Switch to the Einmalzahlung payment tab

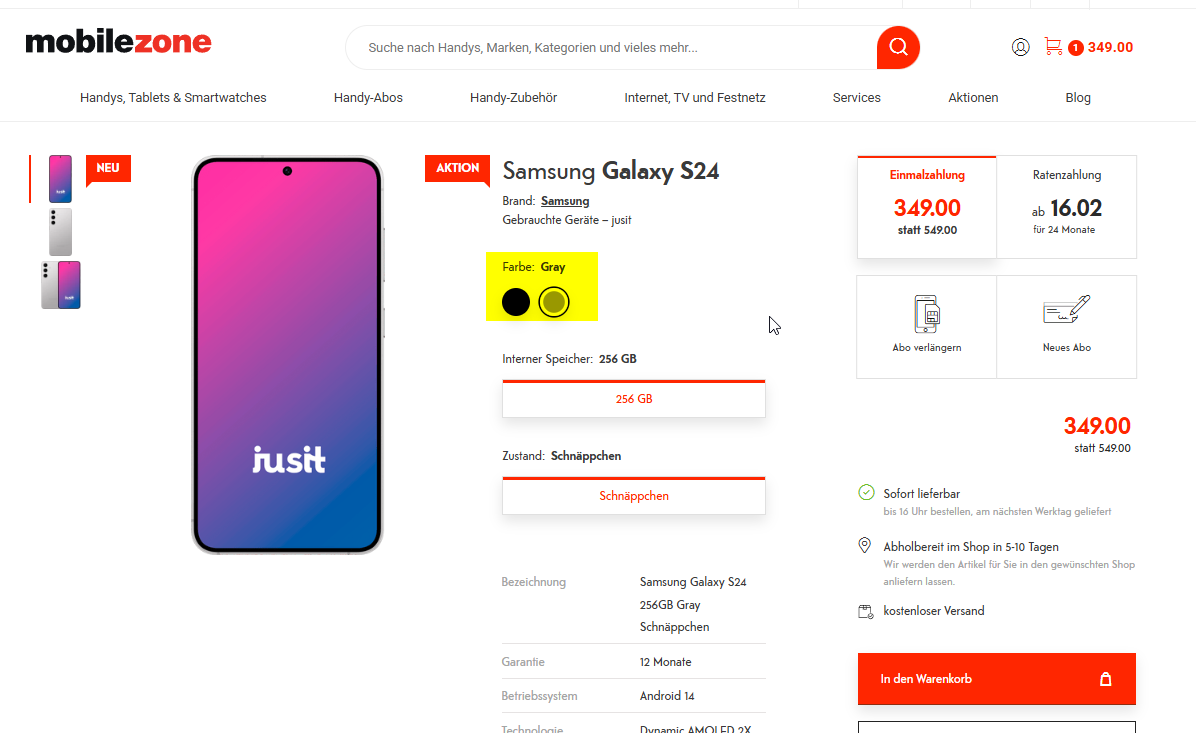(927, 207)
